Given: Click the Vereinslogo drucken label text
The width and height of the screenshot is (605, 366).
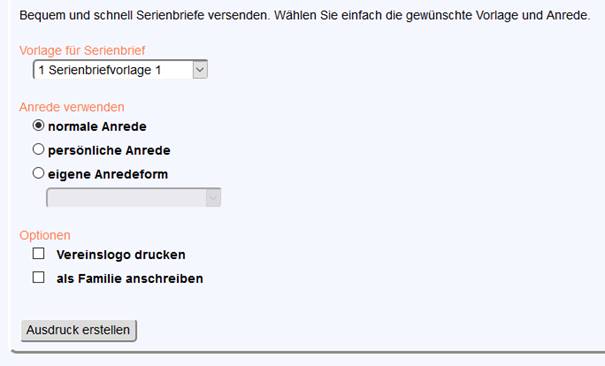Looking at the screenshot, I should tap(121, 255).
